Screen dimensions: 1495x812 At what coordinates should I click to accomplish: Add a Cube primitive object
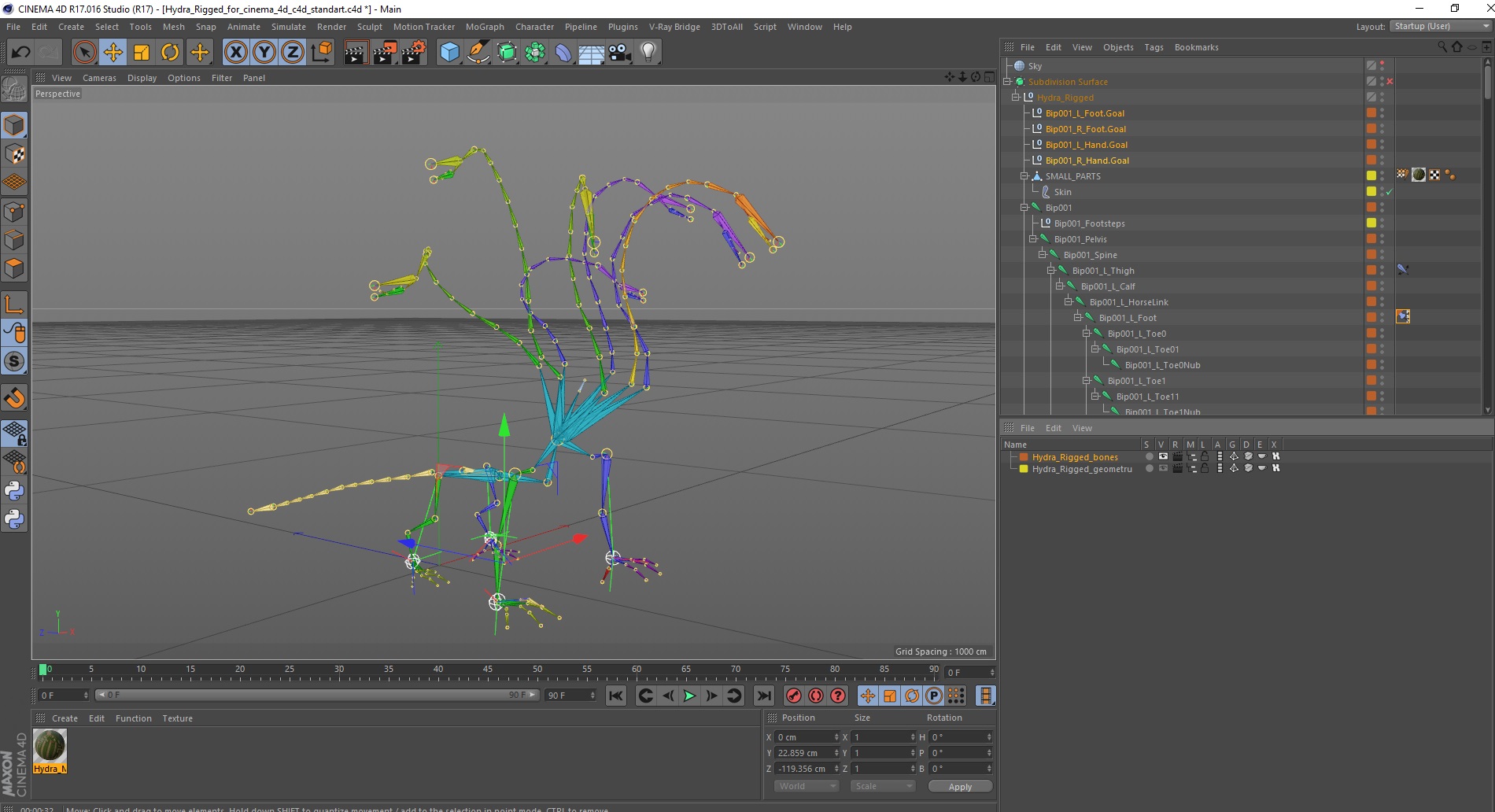pyautogui.click(x=449, y=53)
